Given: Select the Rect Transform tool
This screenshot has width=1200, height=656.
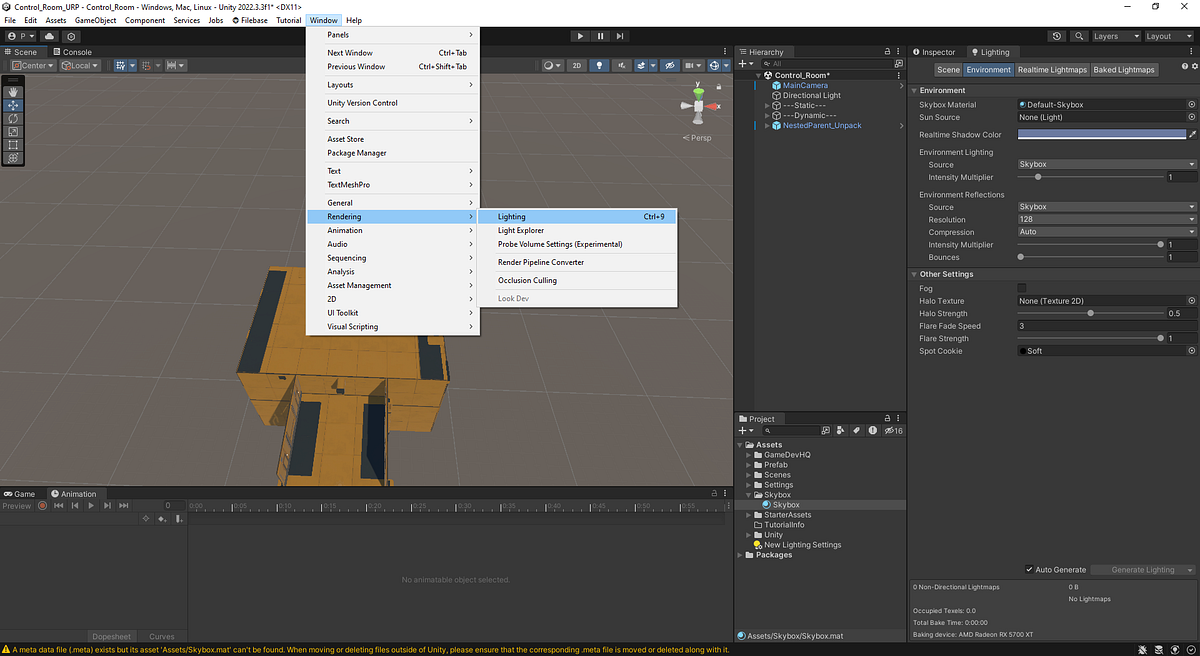Looking at the screenshot, I should pos(13,144).
